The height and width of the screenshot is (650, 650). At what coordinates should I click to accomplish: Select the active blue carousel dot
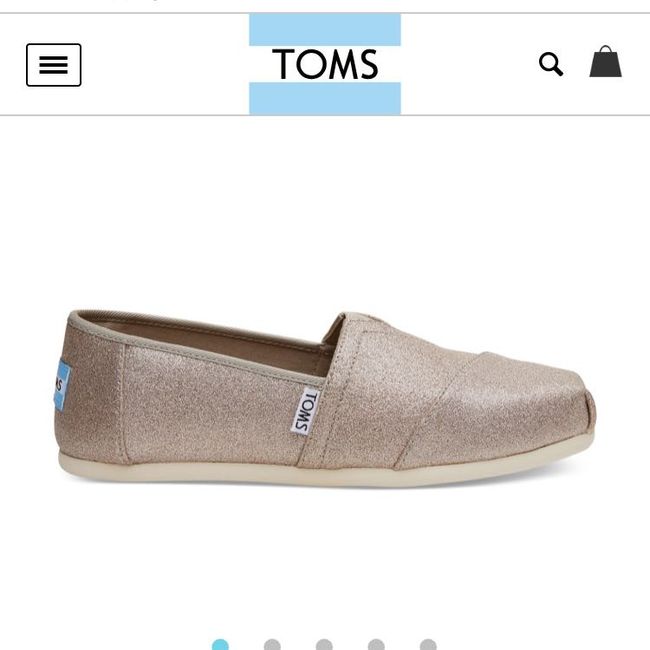tap(220, 645)
